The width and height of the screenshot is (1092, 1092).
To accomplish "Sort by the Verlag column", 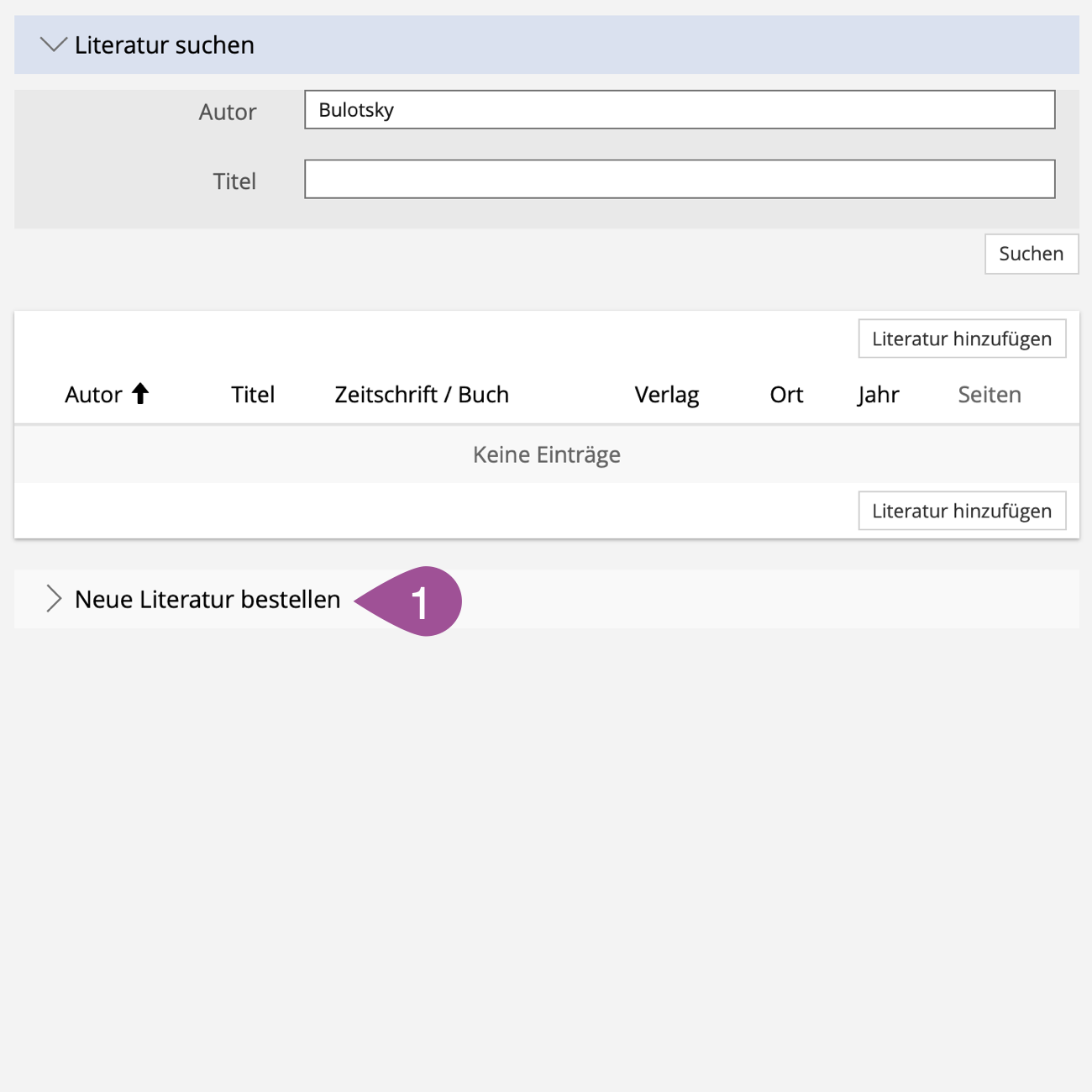I will pyautogui.click(x=666, y=395).
